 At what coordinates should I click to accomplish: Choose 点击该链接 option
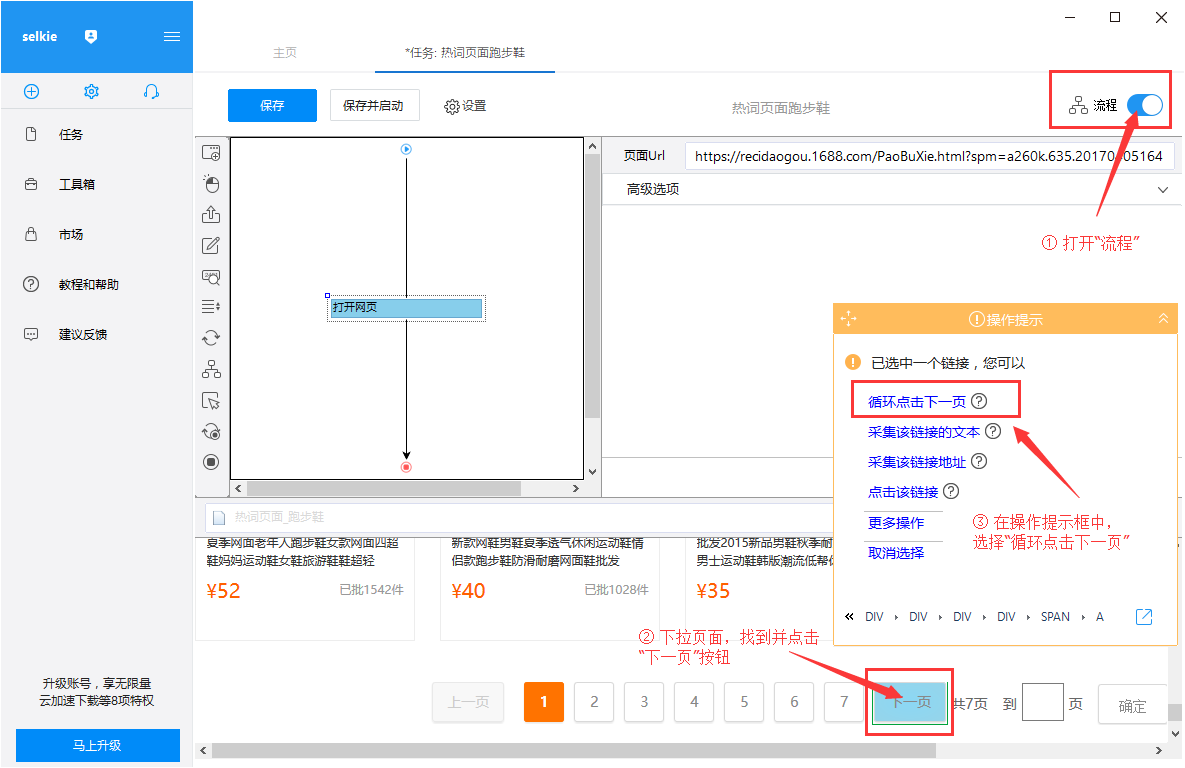click(903, 492)
